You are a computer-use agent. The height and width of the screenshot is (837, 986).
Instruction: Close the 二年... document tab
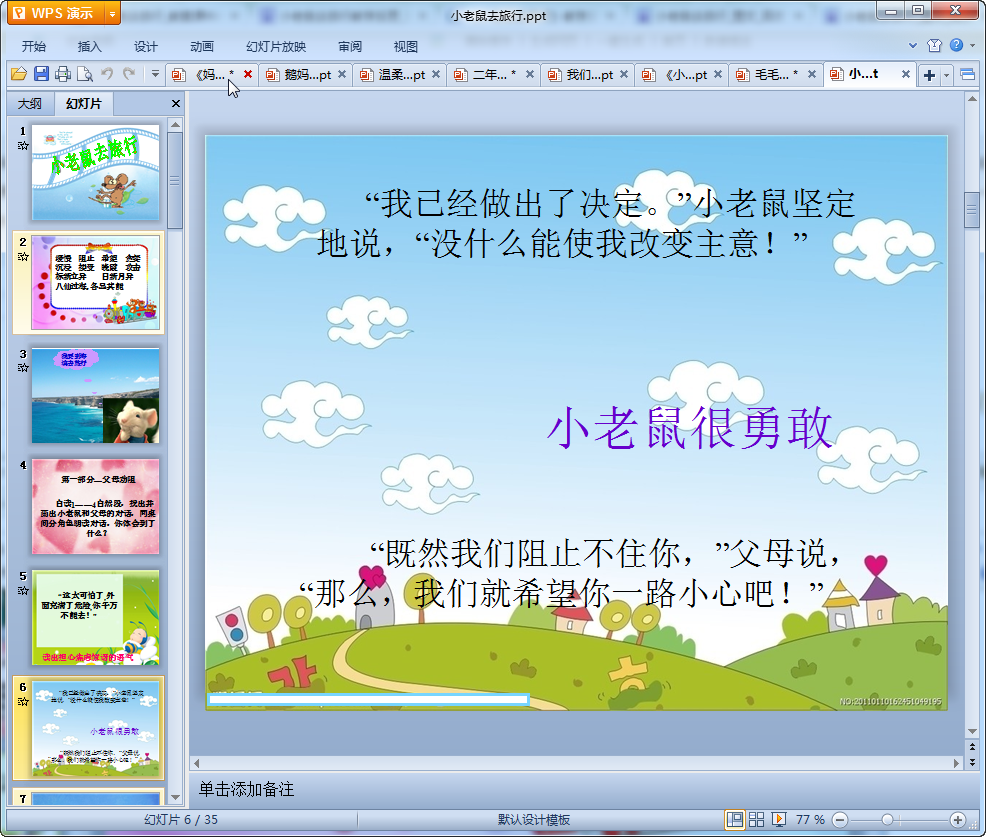(x=529, y=74)
